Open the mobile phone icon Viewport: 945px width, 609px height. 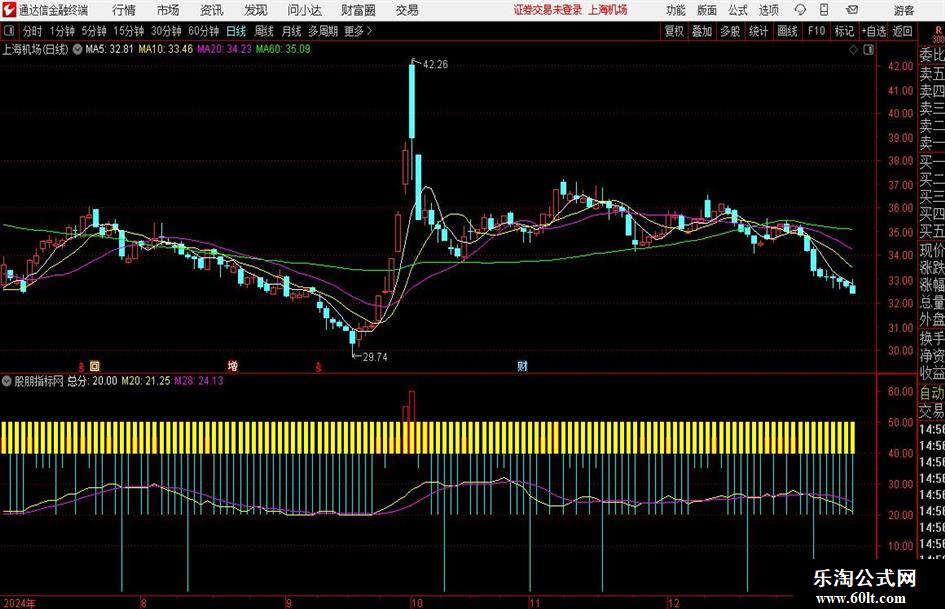(x=824, y=10)
